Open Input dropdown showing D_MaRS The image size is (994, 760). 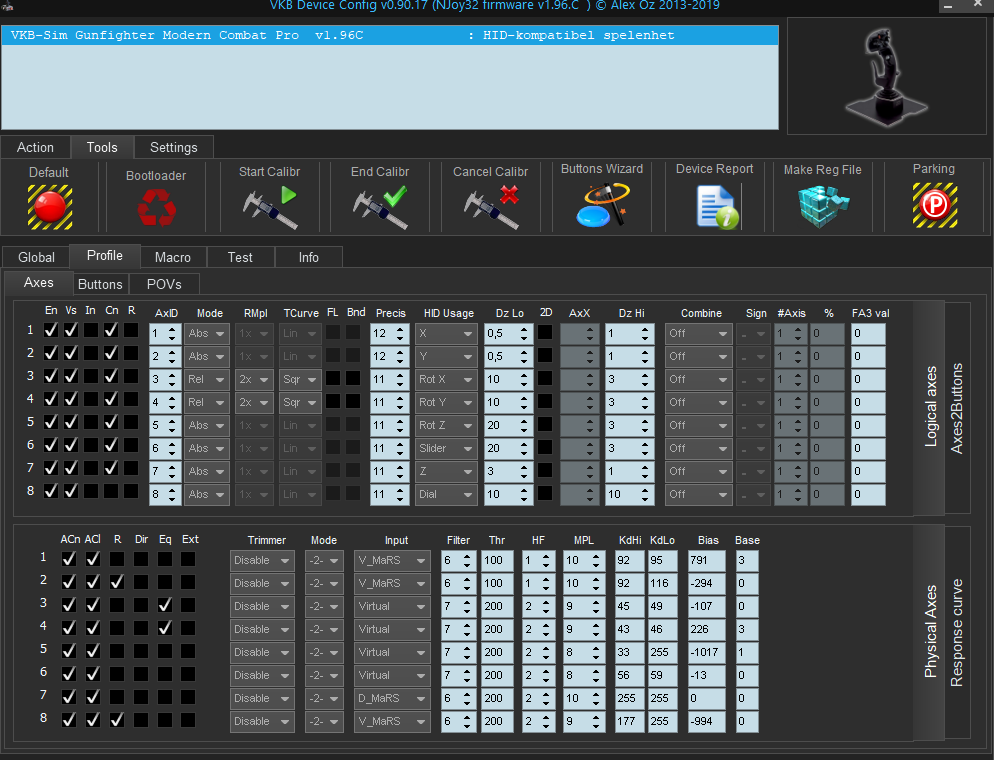pyautogui.click(x=392, y=698)
